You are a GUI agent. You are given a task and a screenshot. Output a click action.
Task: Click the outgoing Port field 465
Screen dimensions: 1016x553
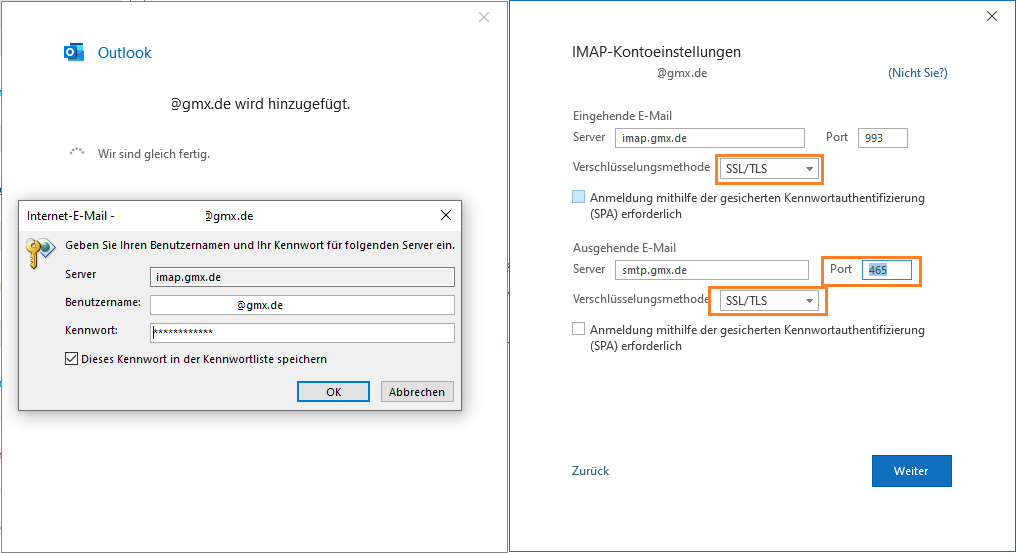(x=886, y=270)
